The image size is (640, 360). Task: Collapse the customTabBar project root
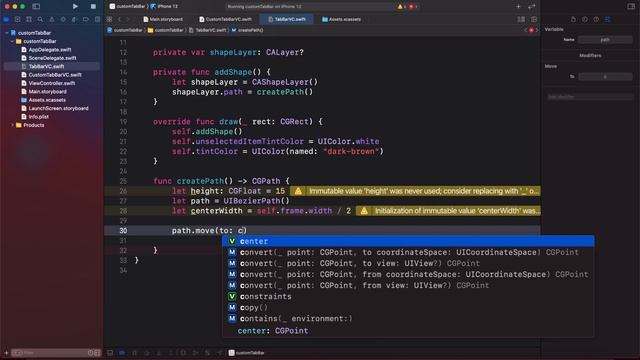tap(7, 33)
